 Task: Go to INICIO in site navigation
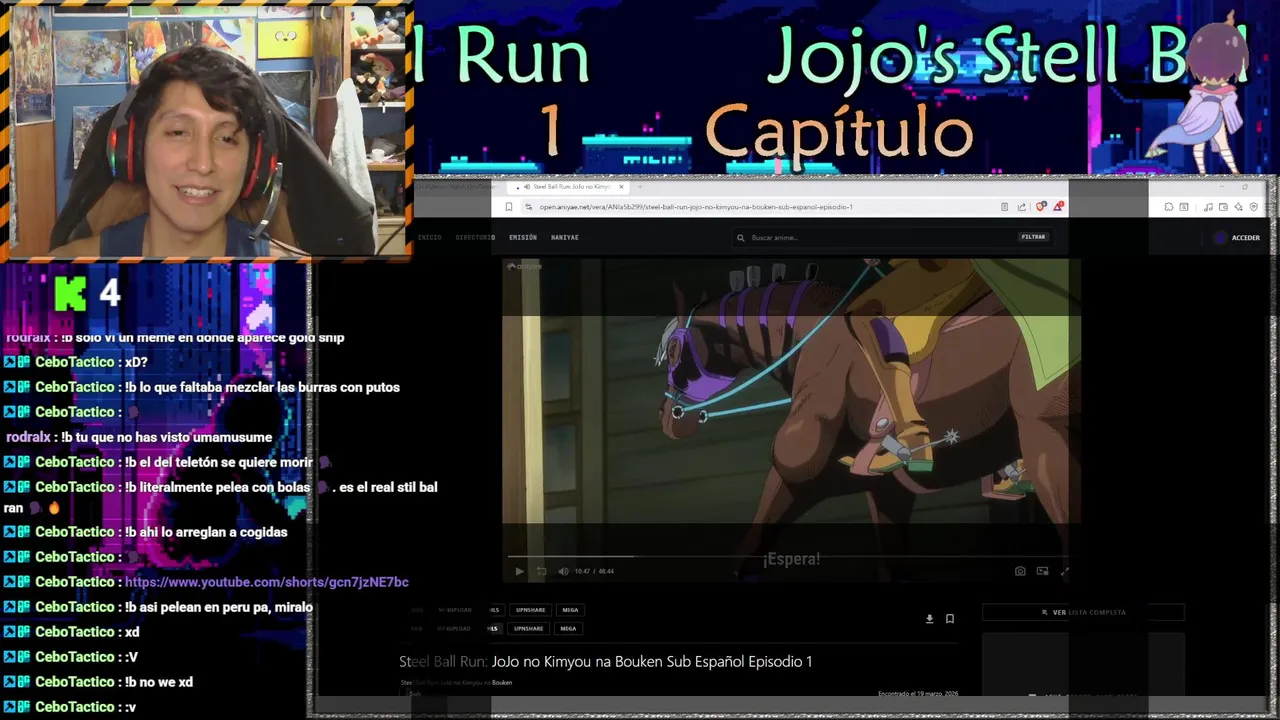(430, 238)
